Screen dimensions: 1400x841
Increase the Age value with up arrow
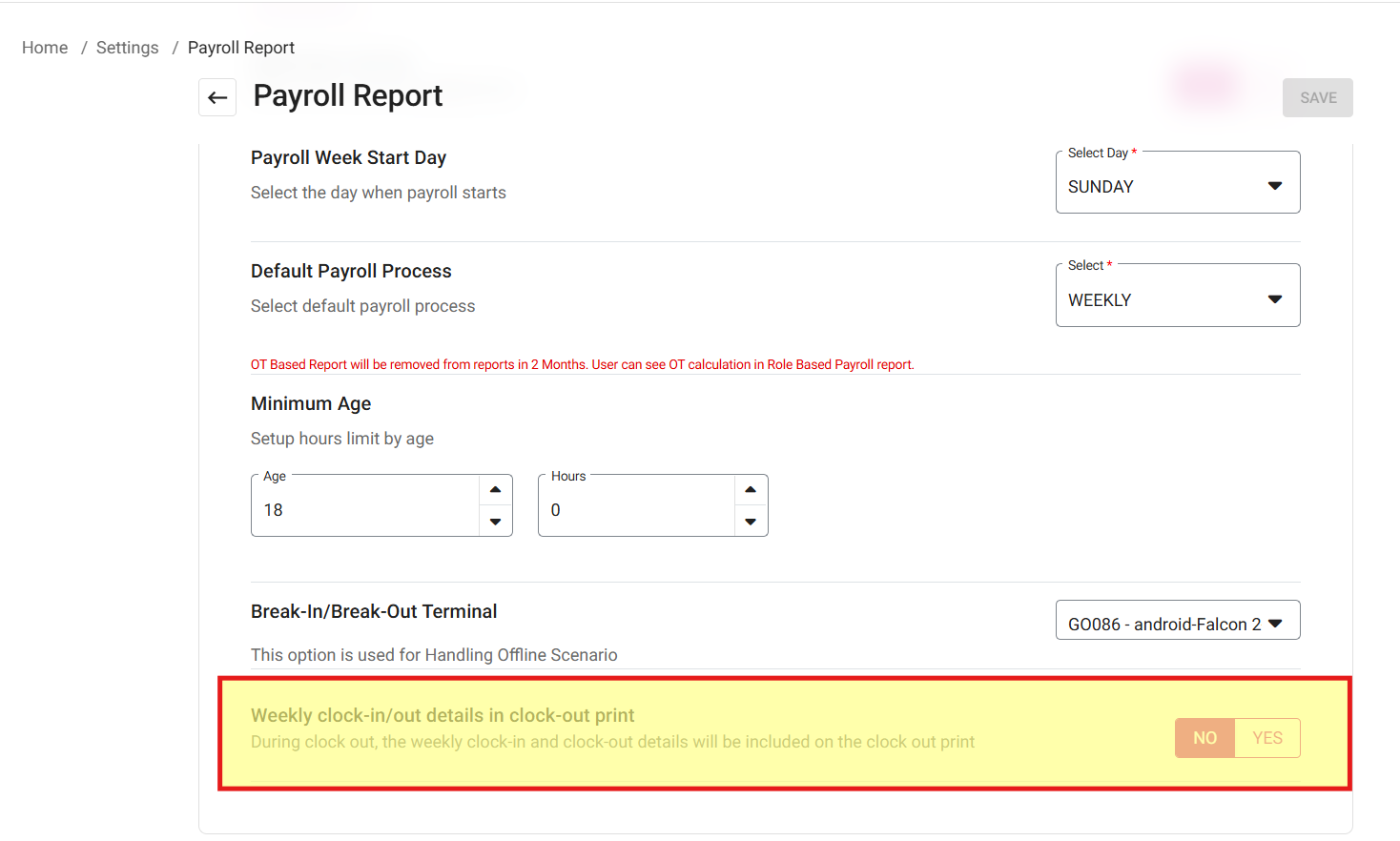495,490
